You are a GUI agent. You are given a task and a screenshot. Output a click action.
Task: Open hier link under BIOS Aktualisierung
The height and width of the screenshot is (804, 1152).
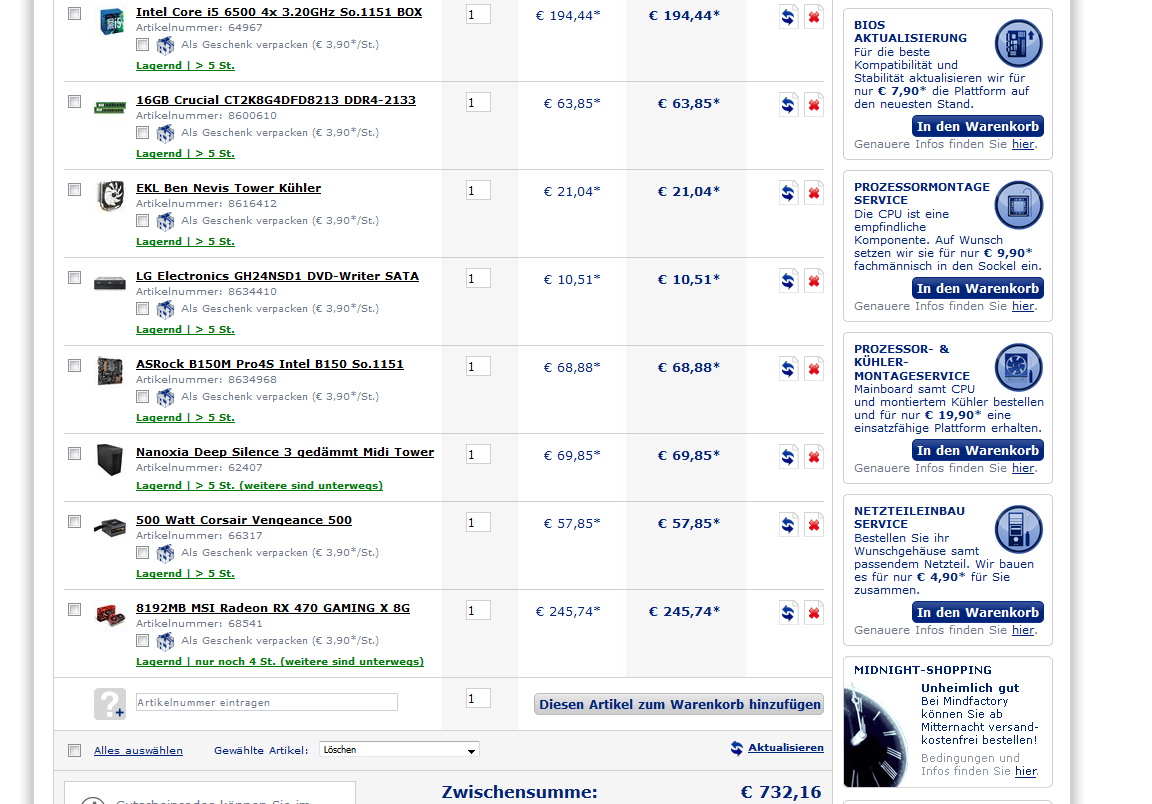pos(1023,144)
